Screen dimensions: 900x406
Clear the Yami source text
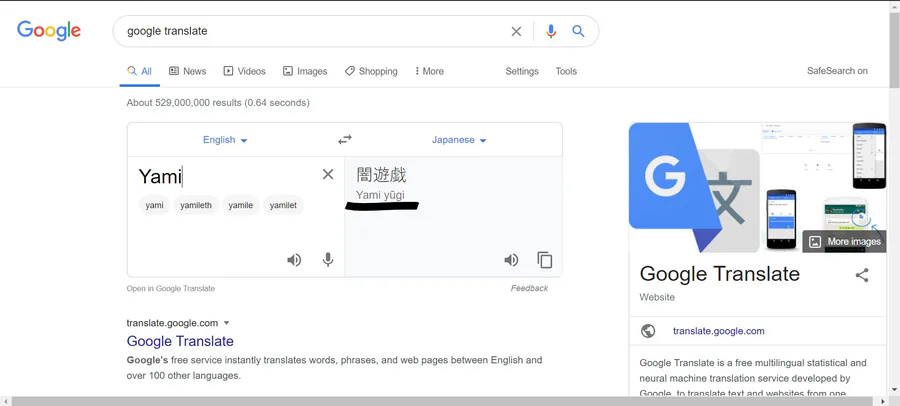coord(328,174)
